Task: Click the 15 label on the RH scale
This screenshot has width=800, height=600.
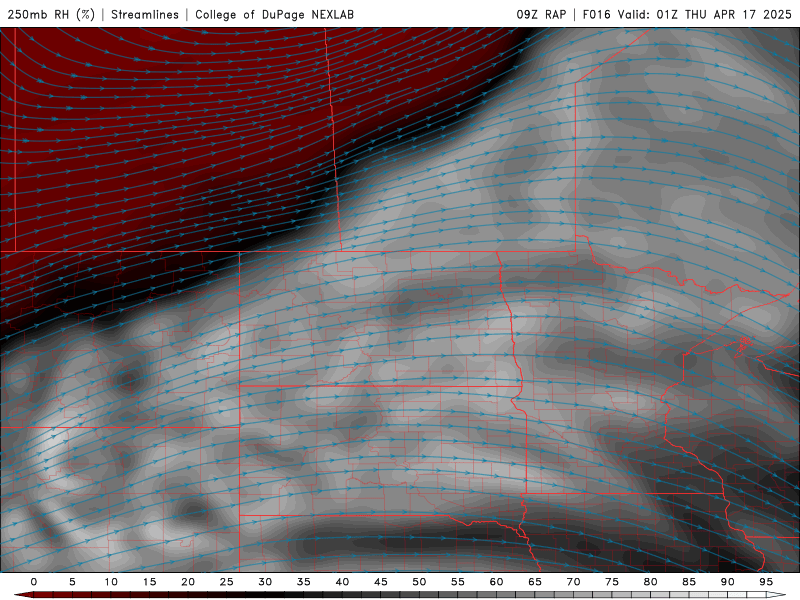Action: tap(149, 582)
